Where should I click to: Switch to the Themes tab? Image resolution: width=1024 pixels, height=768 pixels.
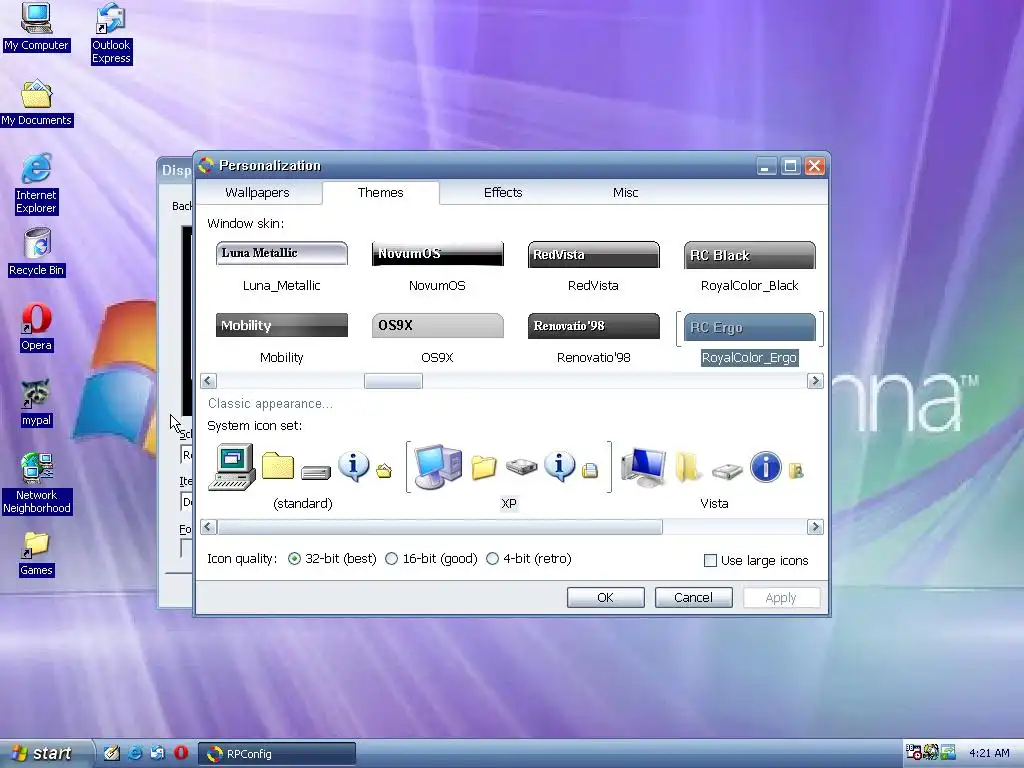click(381, 193)
